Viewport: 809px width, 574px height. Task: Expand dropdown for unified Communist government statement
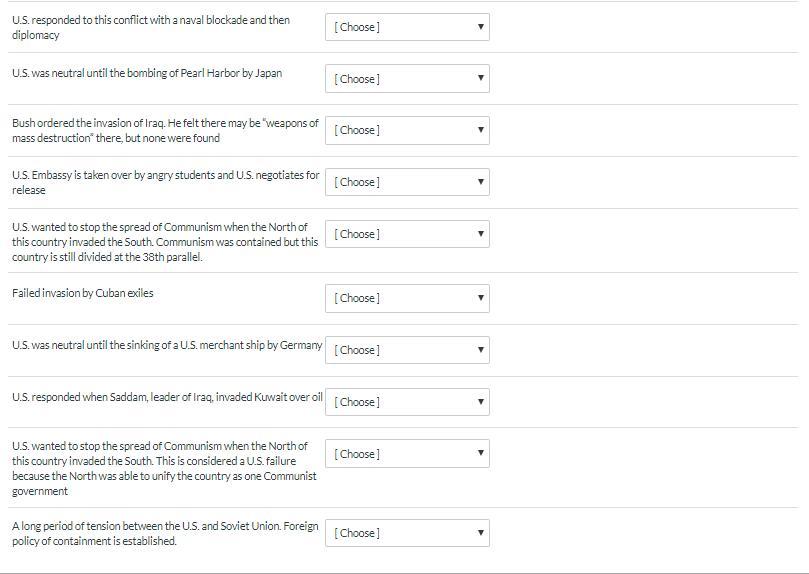coord(407,454)
